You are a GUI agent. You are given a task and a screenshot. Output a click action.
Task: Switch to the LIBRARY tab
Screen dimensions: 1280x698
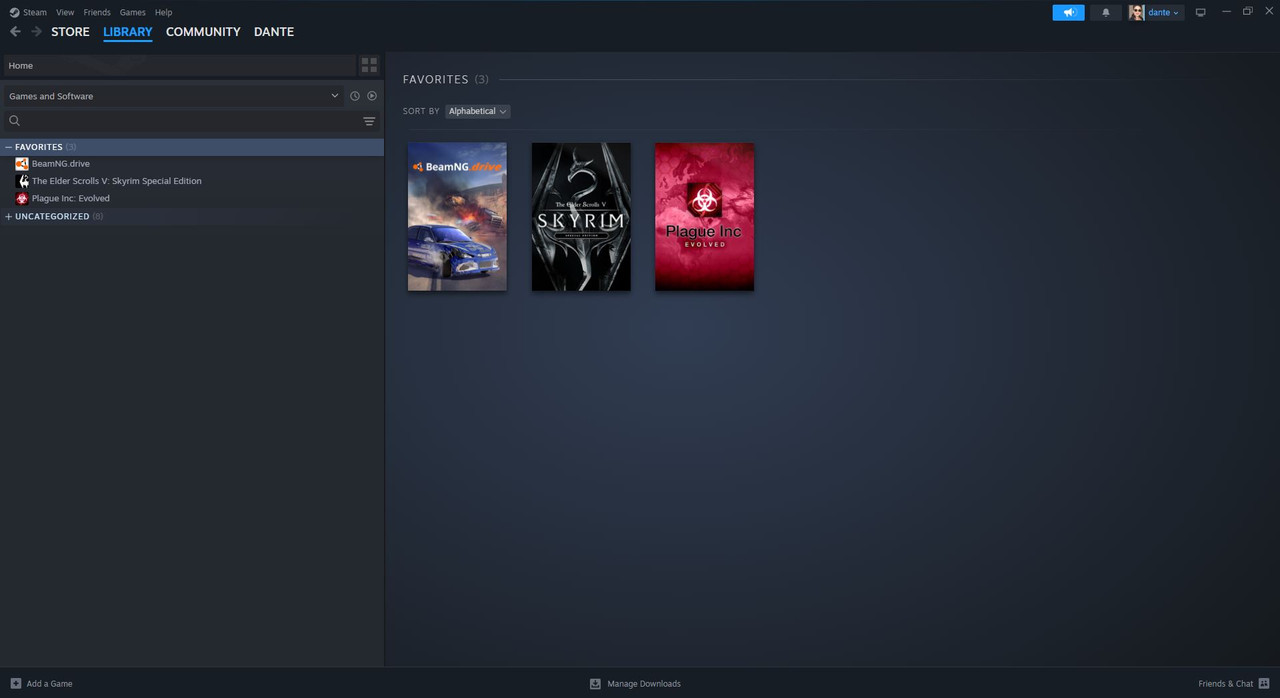(x=128, y=32)
